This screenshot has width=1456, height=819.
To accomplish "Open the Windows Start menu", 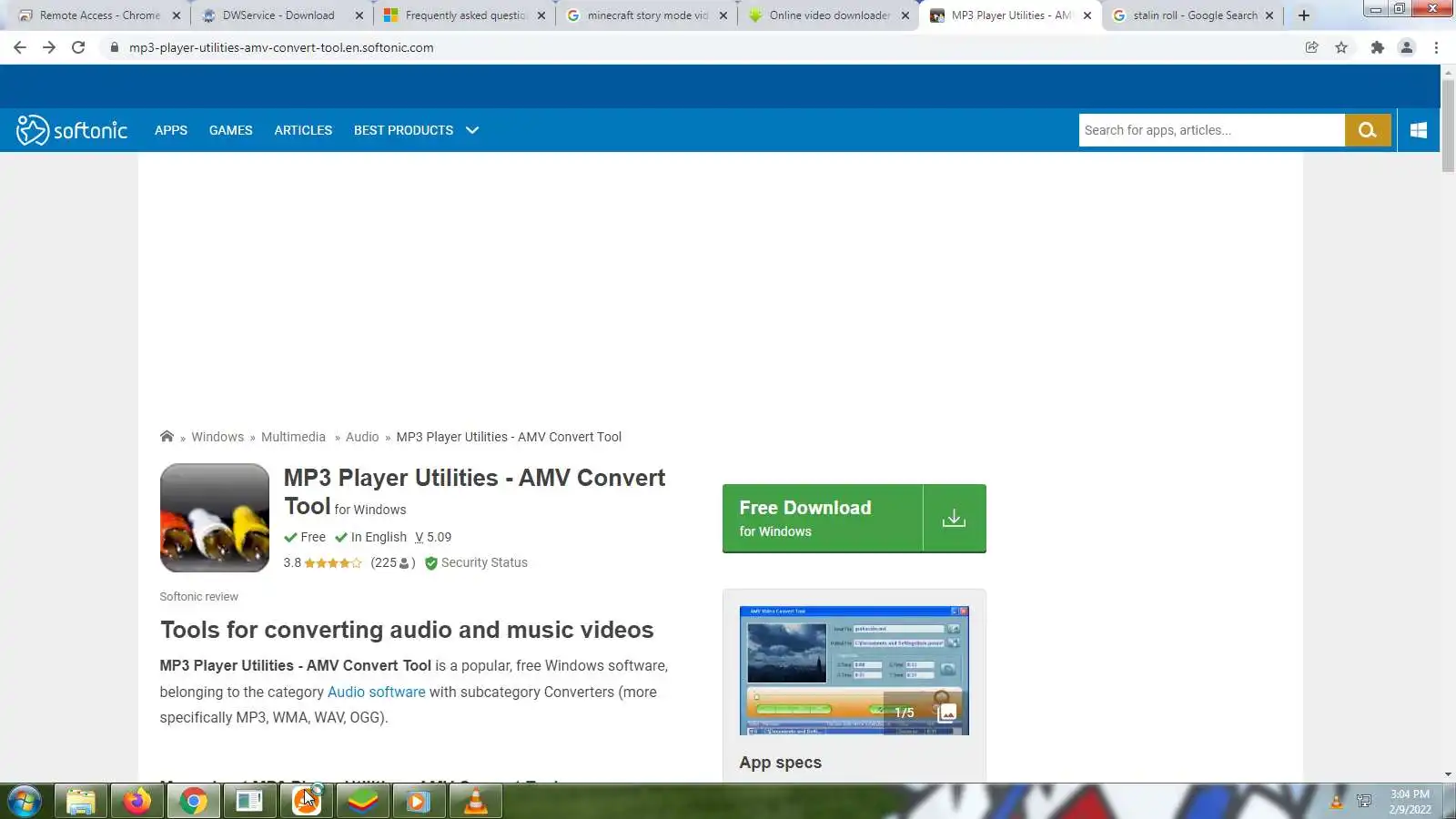I will 25,802.
